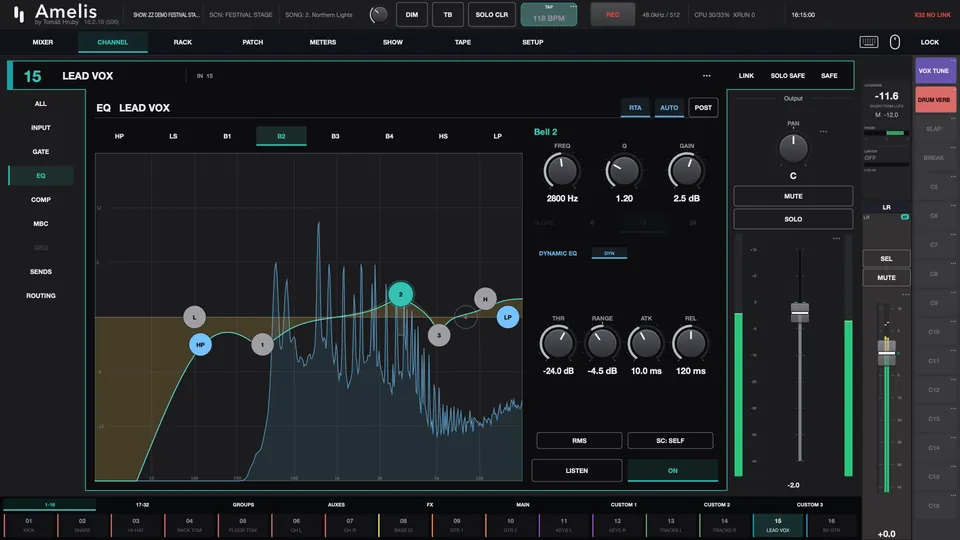Adjust the Bell 2 Q knob
This screenshot has height=540, width=960.
coord(623,171)
